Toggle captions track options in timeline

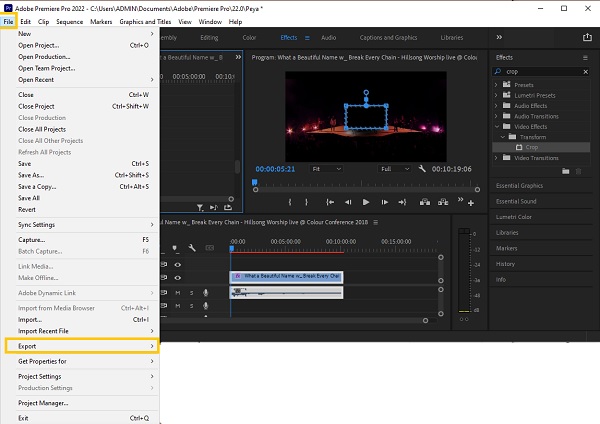pyautogui.click(x=210, y=248)
